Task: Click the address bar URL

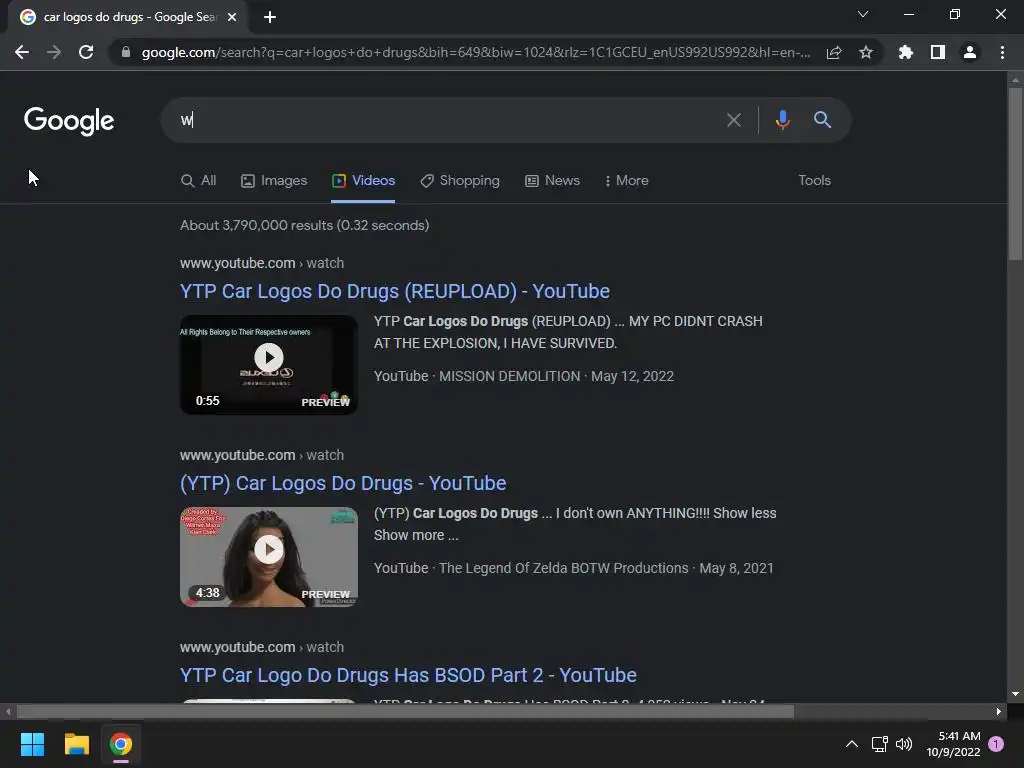Action: (x=475, y=52)
